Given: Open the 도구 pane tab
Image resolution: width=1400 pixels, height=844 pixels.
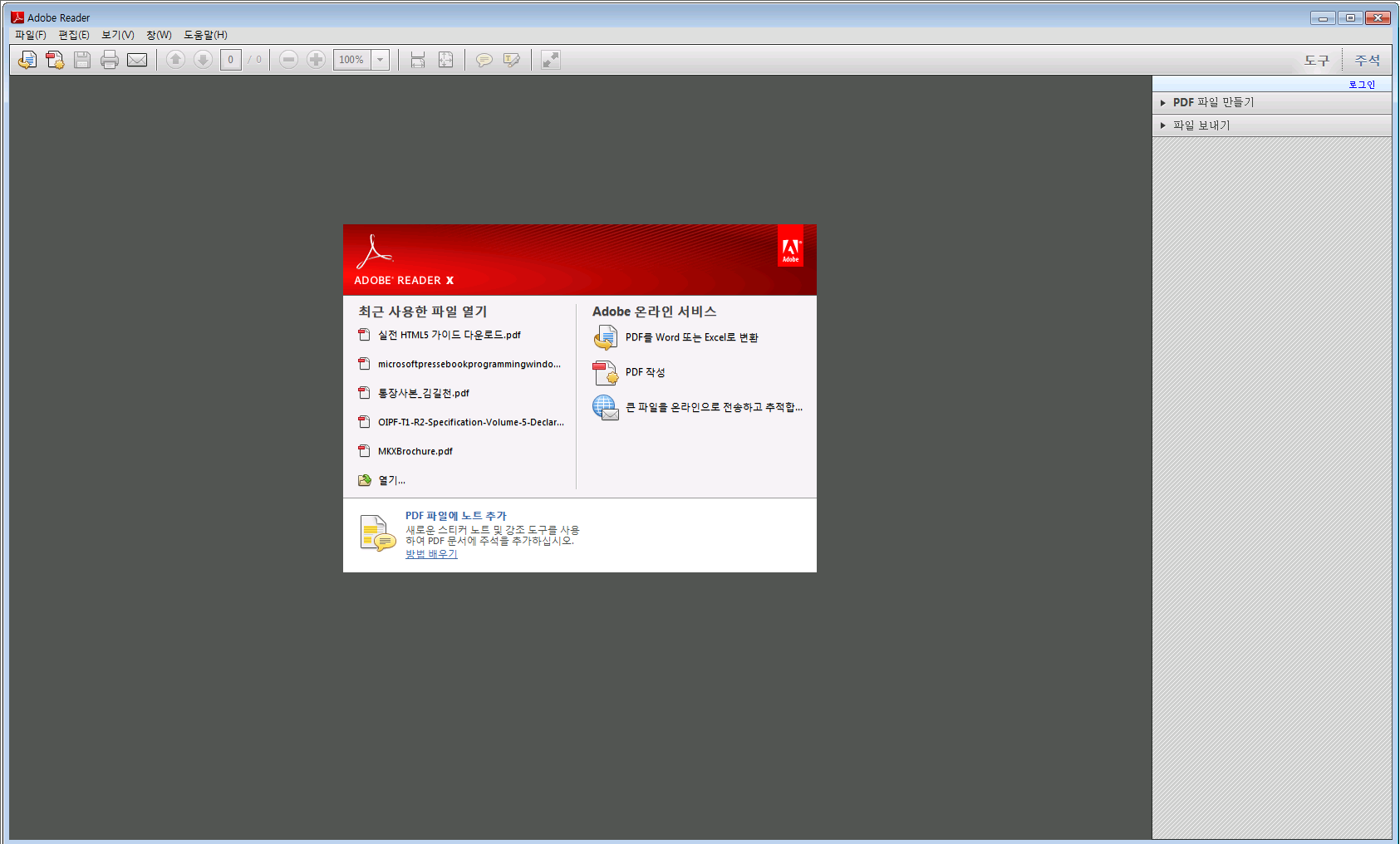Looking at the screenshot, I should pos(1316,61).
